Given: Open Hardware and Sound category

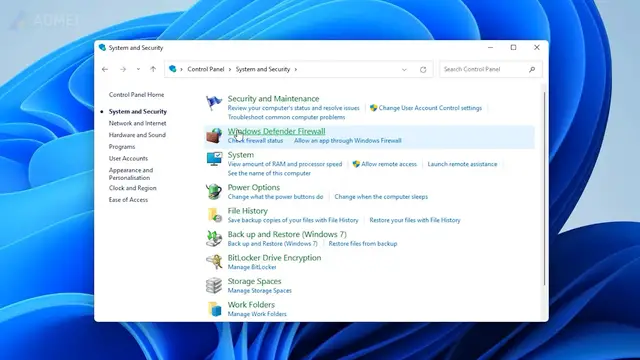Looking at the screenshot, I should [137, 135].
